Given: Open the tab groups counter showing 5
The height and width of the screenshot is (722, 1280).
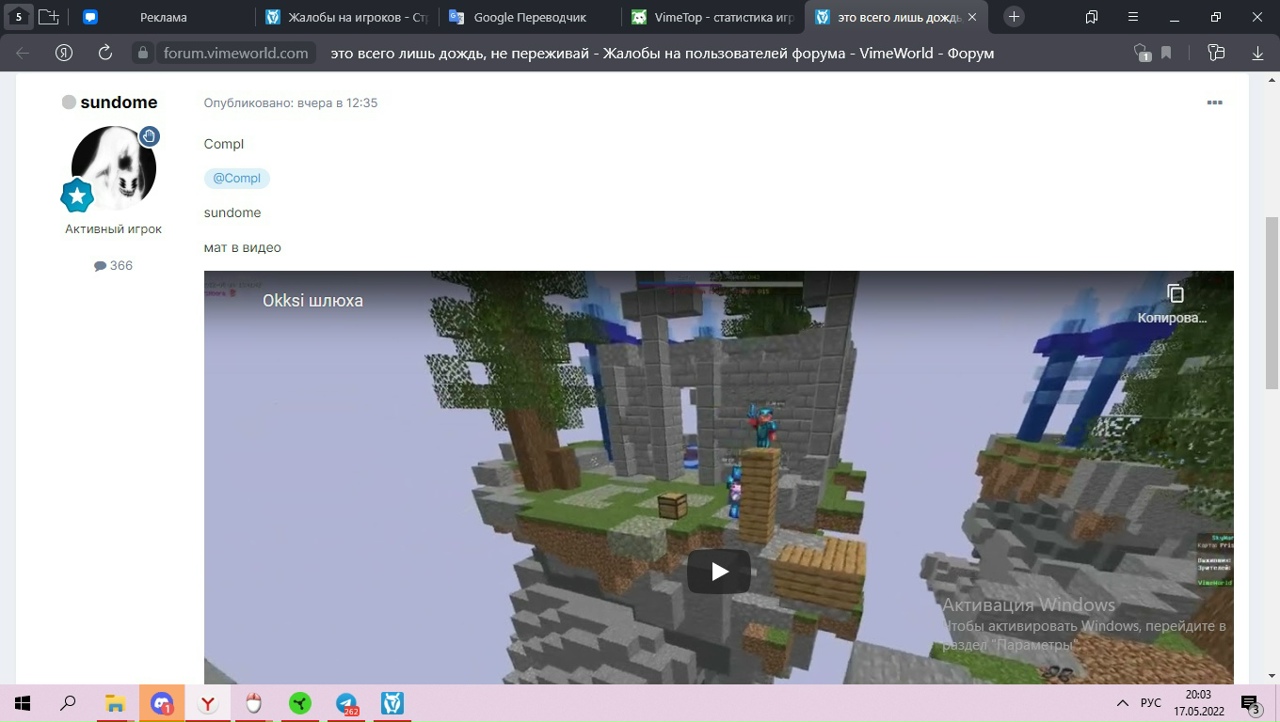Looking at the screenshot, I should point(18,17).
